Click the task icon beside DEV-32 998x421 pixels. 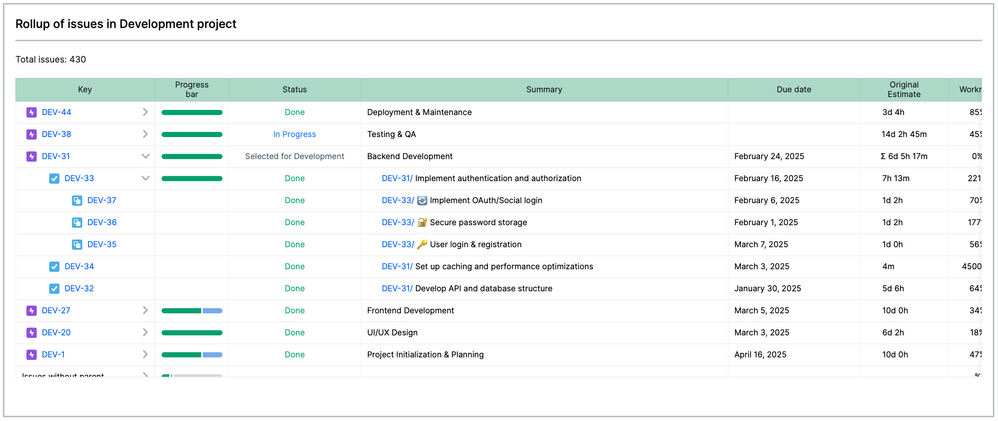[x=54, y=289]
